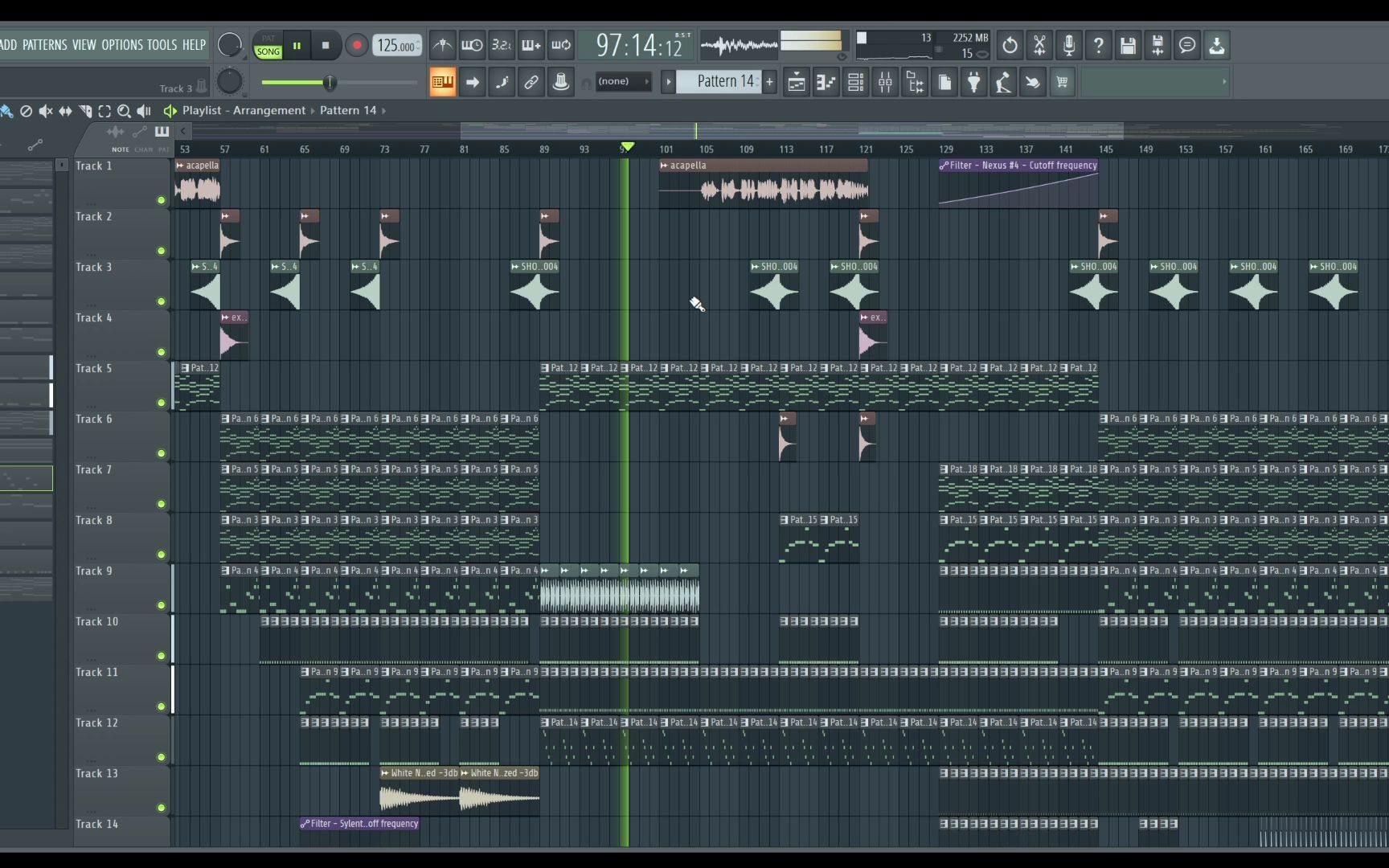Click the swing knob below the pitch knob

pos(229,81)
